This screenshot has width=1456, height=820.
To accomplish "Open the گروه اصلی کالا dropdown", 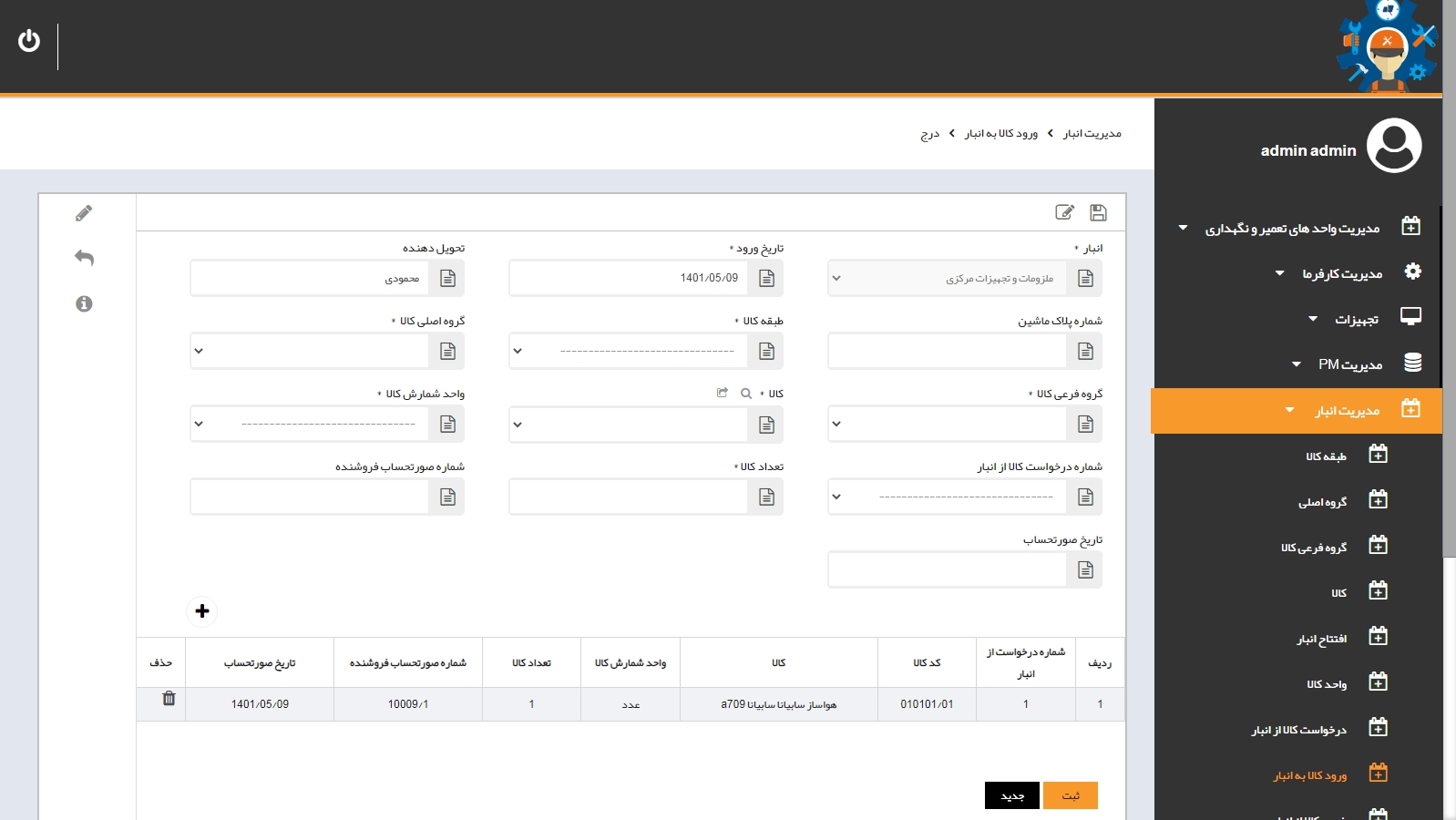I will (310, 352).
